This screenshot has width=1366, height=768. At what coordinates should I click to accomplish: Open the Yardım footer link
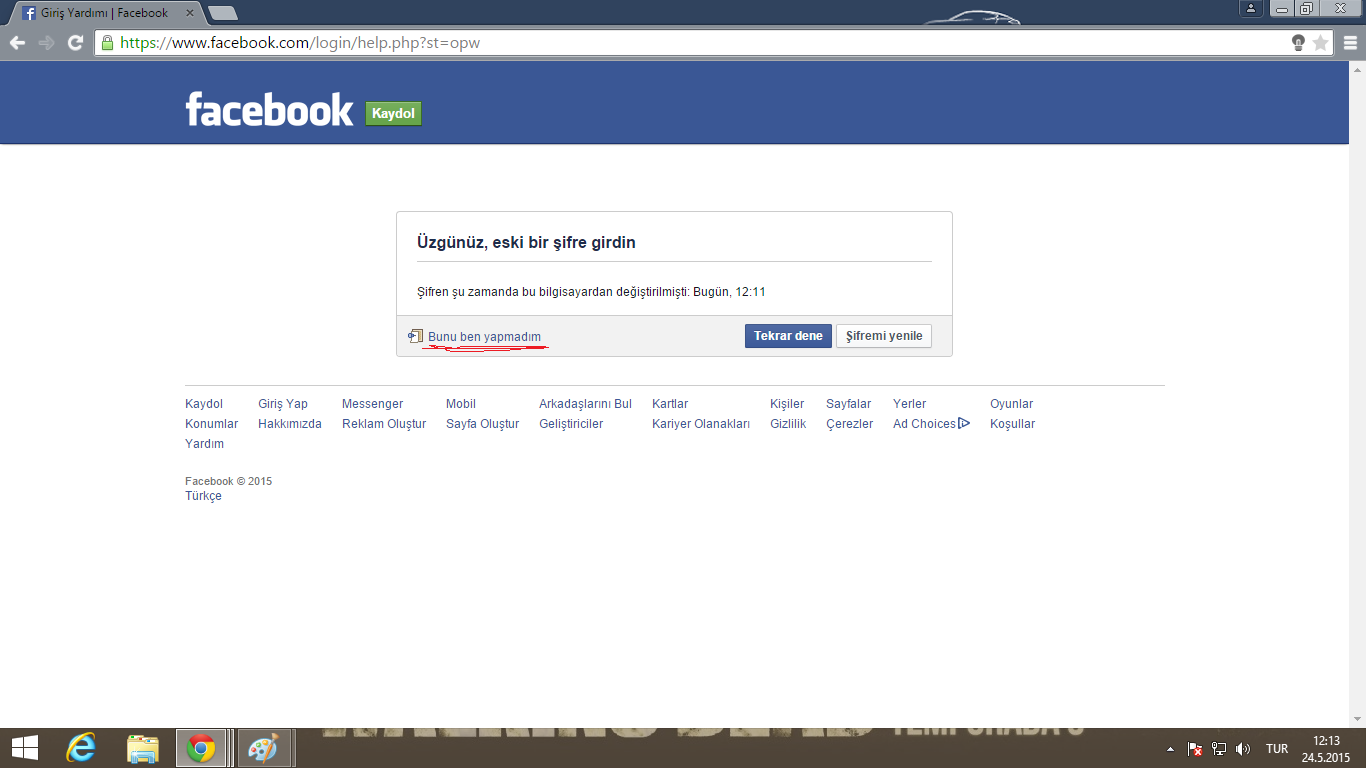pos(204,444)
